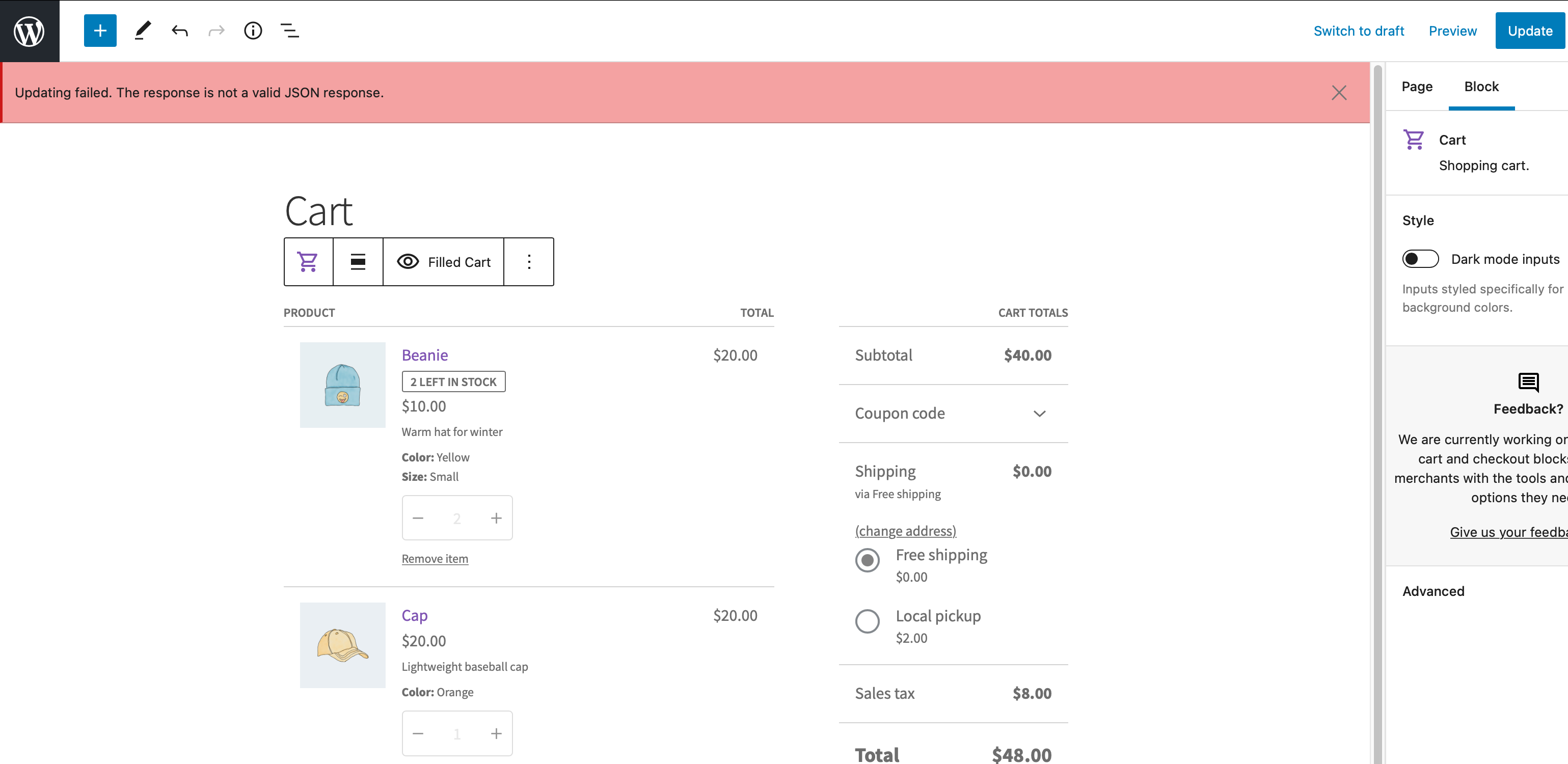
Task: Open the change address link
Action: tap(905, 530)
